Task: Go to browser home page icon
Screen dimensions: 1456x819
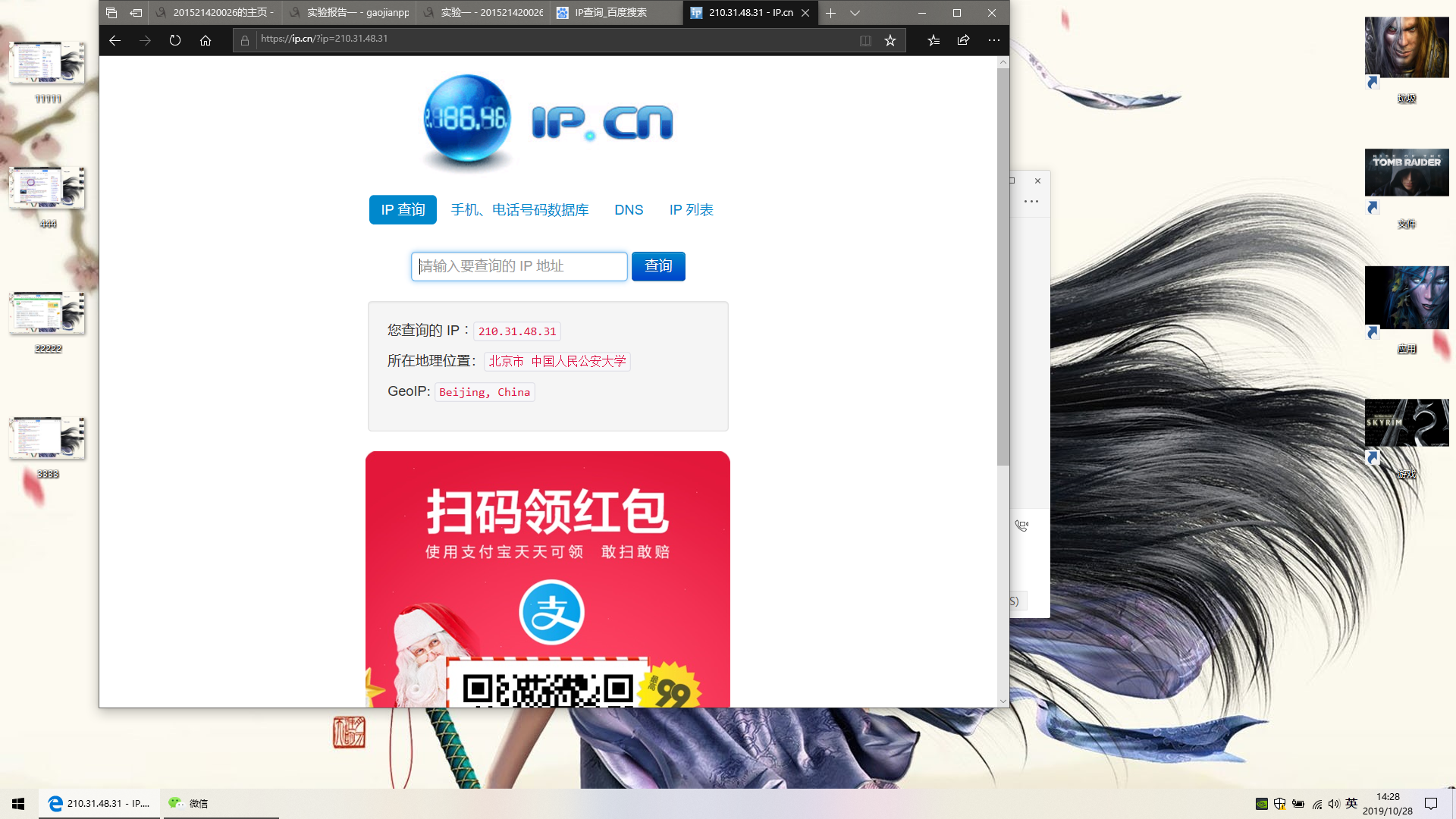Action: click(206, 40)
